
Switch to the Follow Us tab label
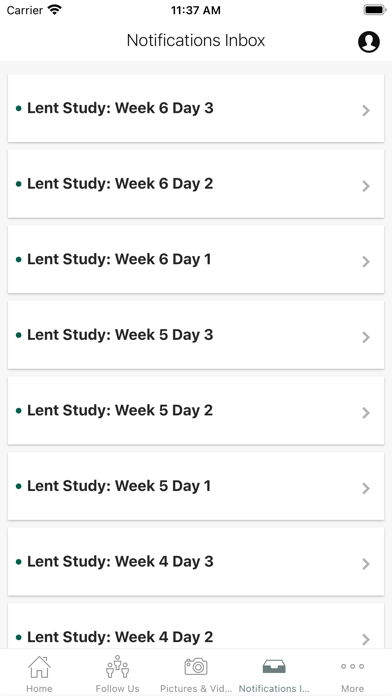tap(117, 688)
